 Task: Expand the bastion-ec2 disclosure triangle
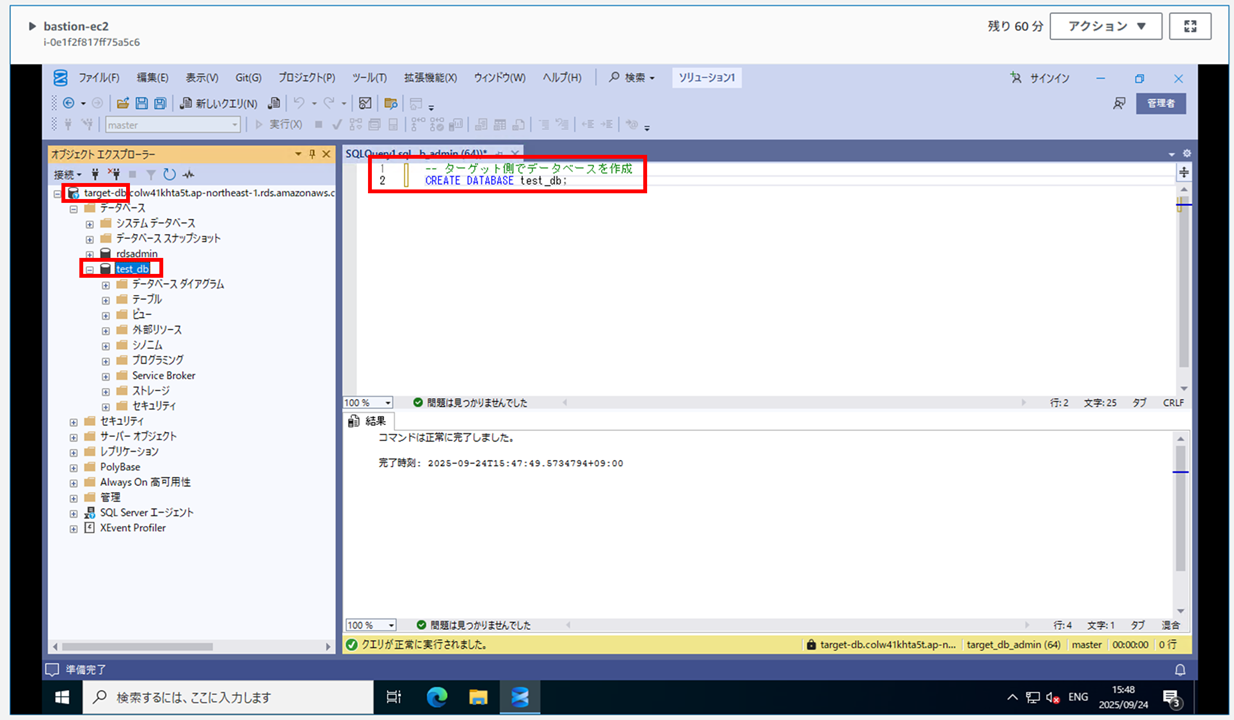pos(32,25)
